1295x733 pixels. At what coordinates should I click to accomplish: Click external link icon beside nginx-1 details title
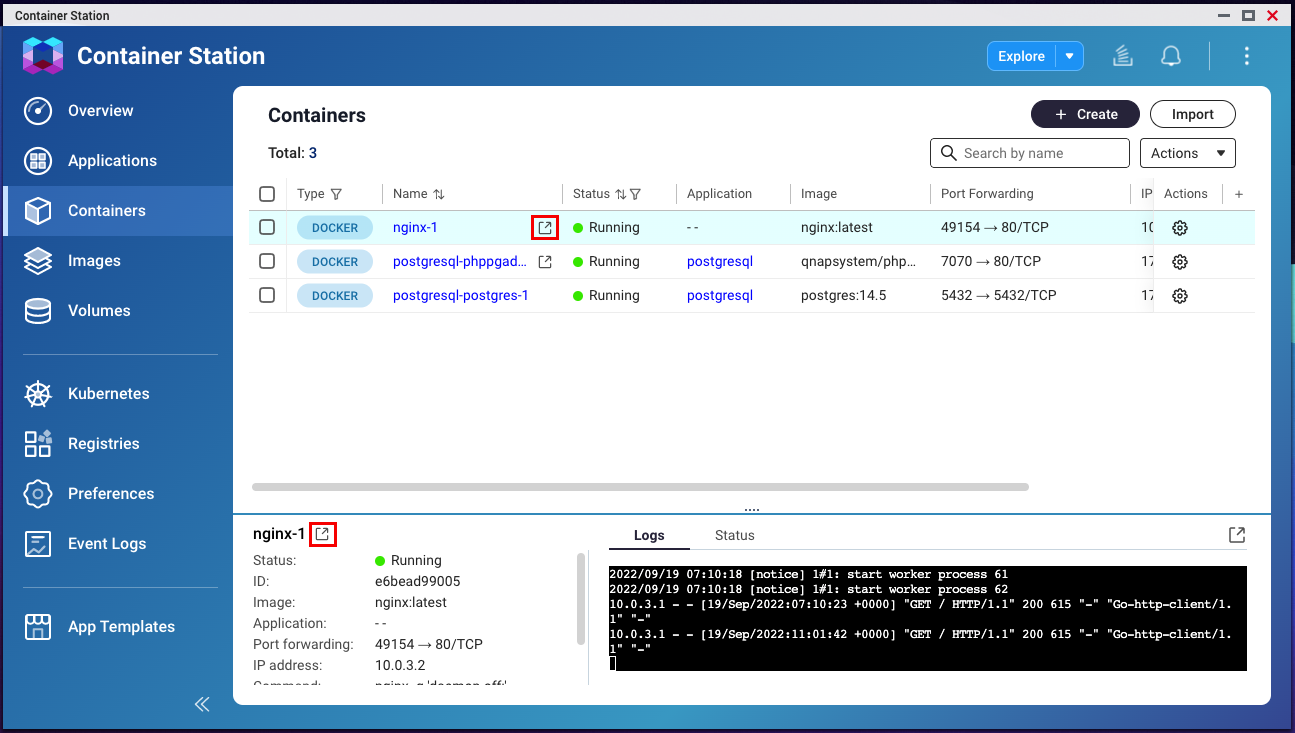click(322, 535)
